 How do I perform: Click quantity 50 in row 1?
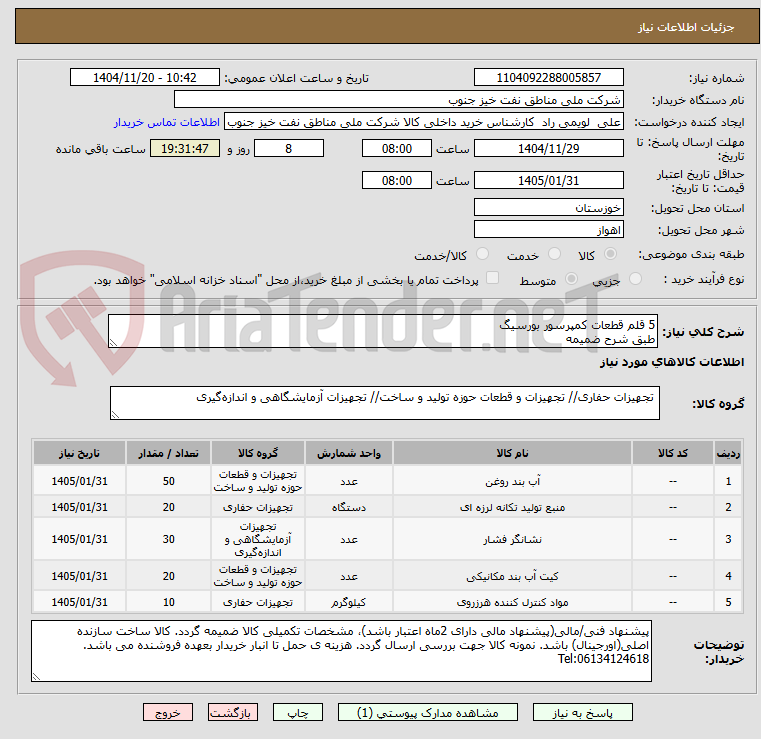[x=168, y=481]
